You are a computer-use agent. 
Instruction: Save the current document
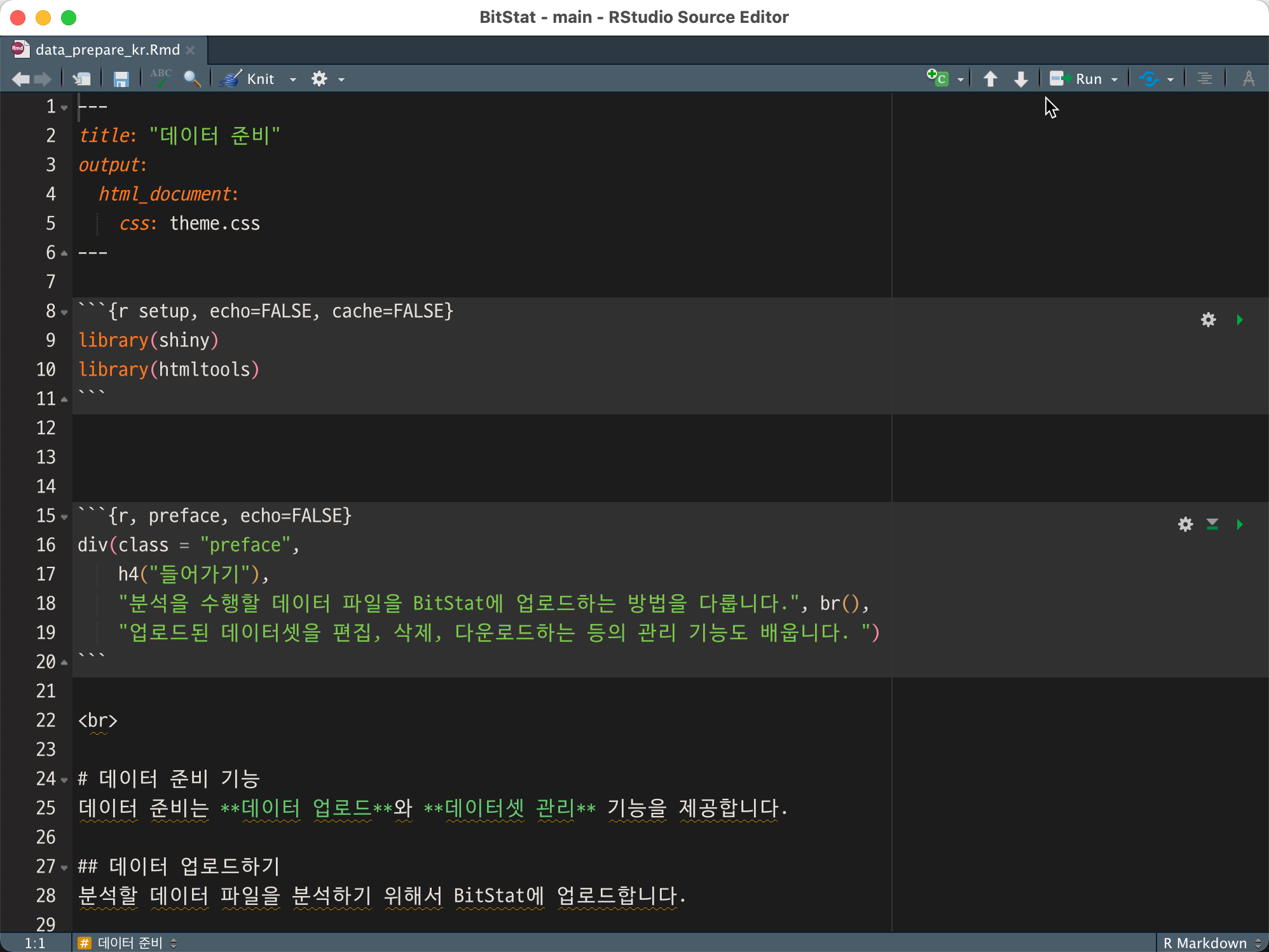(121, 79)
